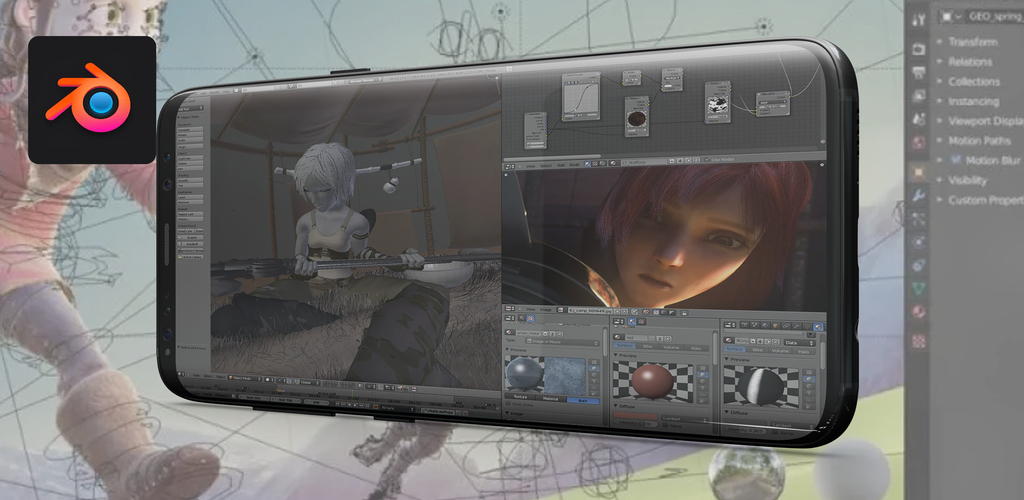Image resolution: width=1024 pixels, height=500 pixels.
Task: Click red sphere material preview thumbnail
Action: pyautogui.click(x=653, y=382)
